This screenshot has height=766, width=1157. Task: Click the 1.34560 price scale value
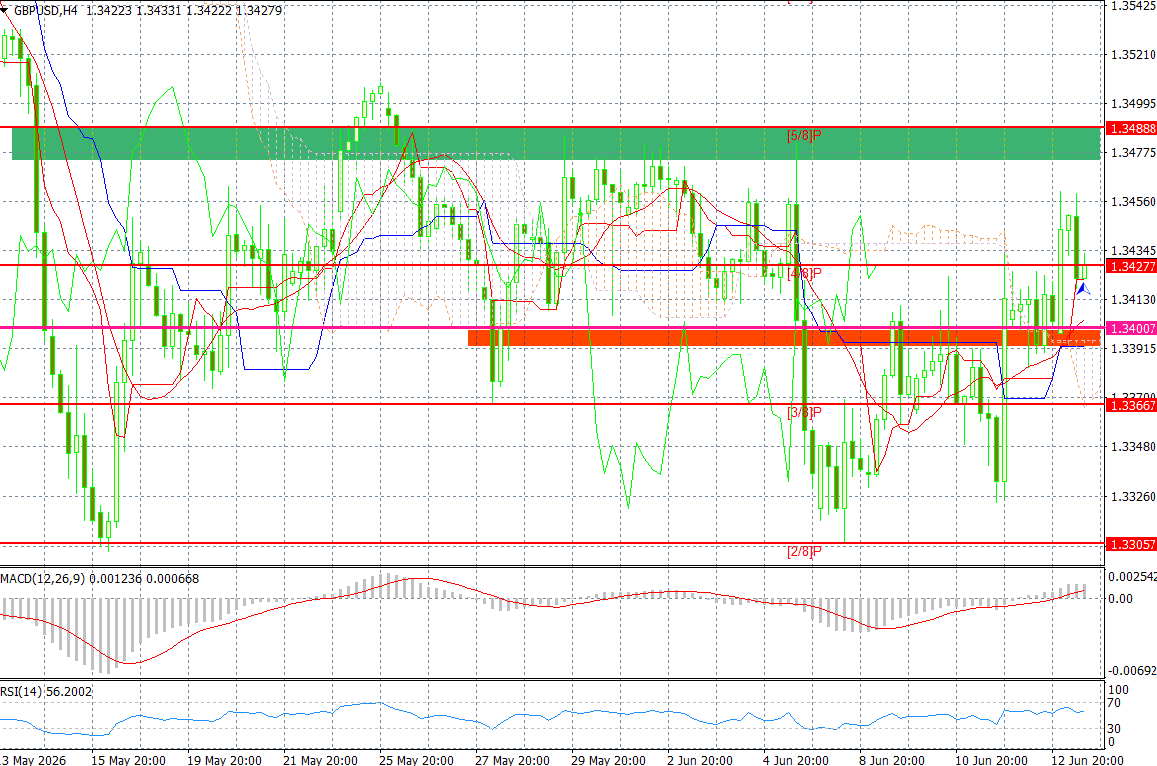click(1133, 201)
